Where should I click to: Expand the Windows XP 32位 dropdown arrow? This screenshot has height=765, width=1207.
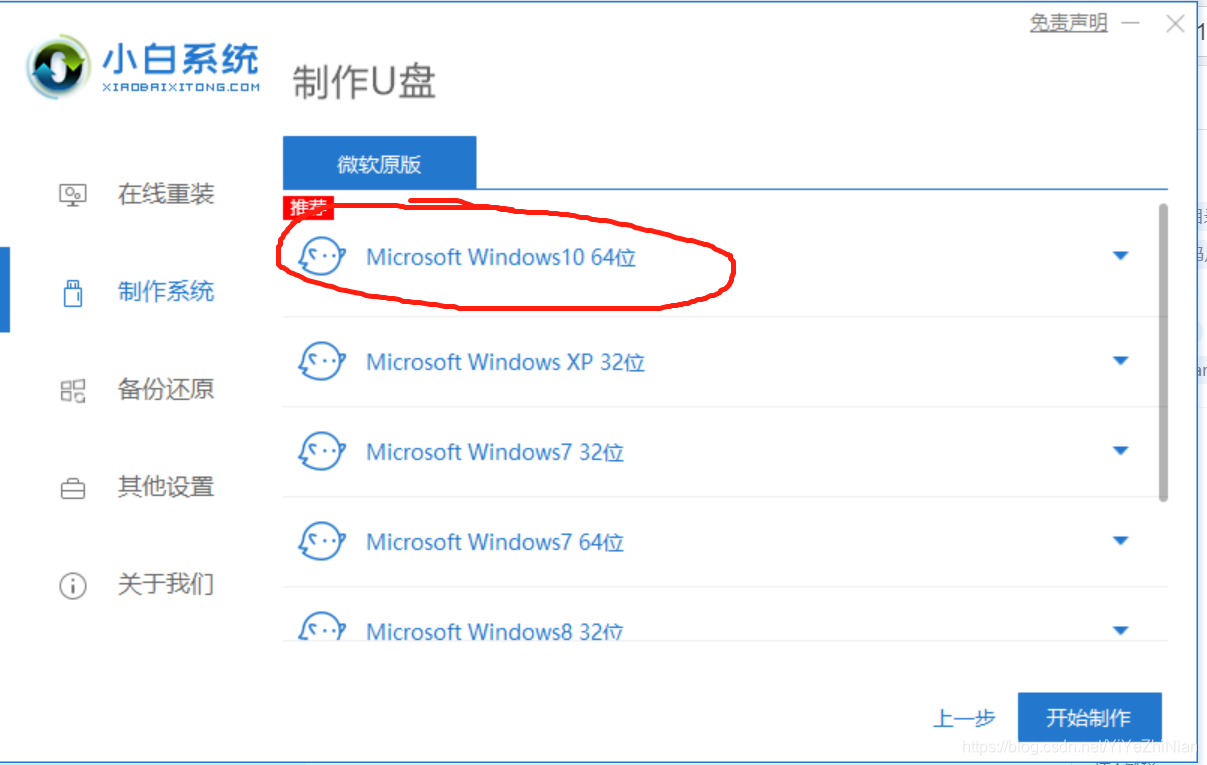click(1121, 360)
